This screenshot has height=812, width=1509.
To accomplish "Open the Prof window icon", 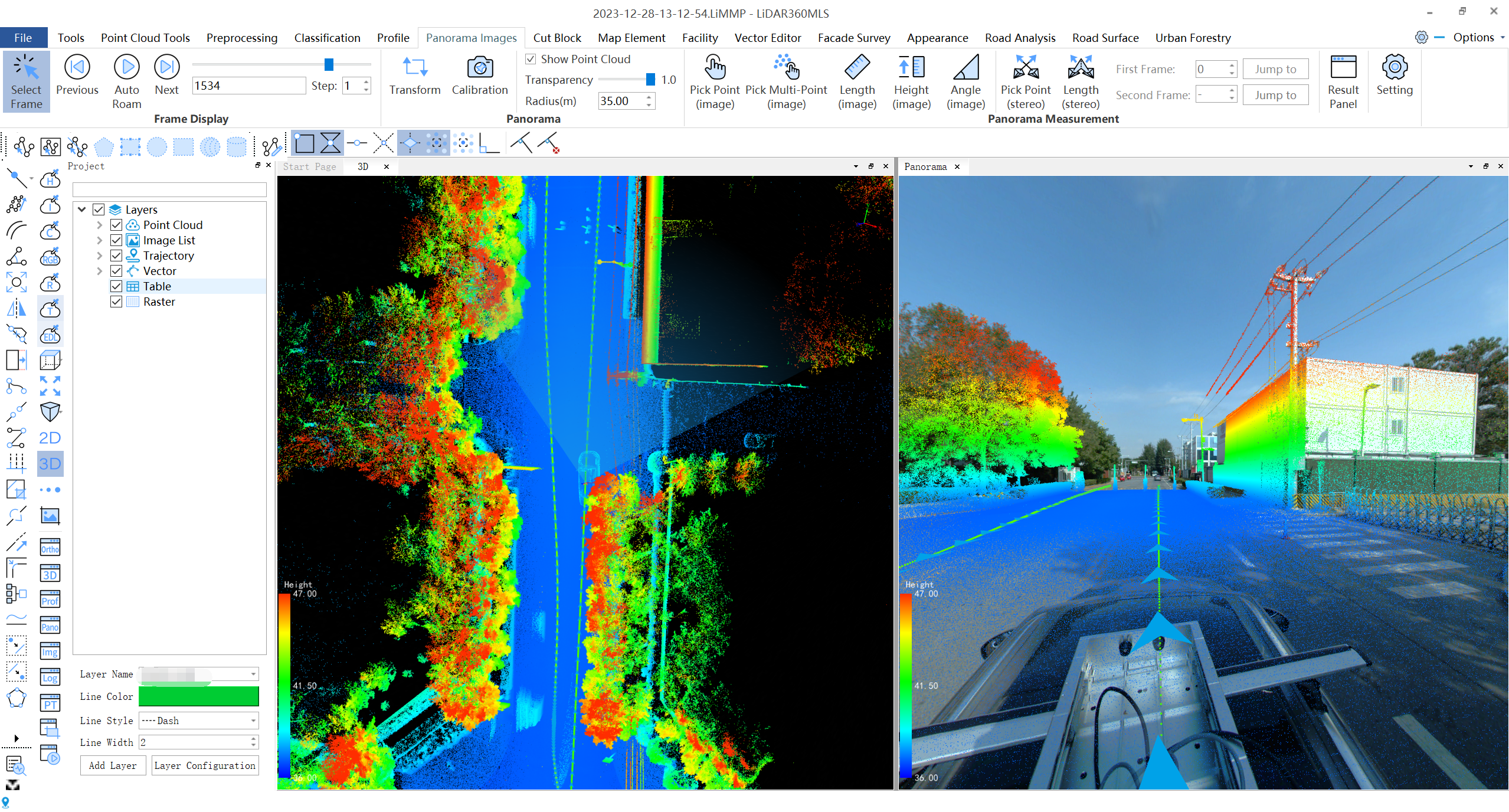I will click(x=50, y=599).
